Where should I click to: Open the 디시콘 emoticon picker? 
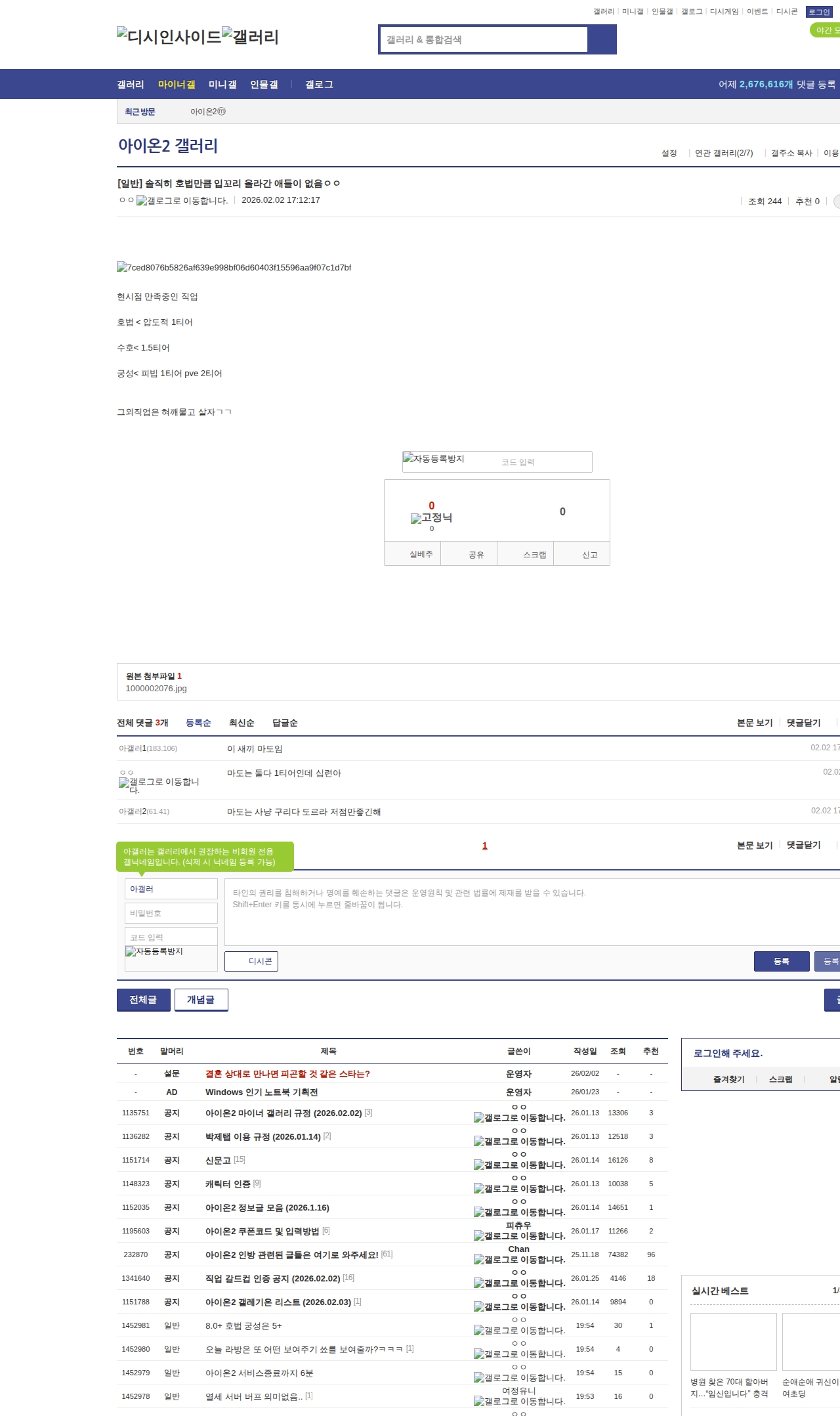(x=251, y=961)
